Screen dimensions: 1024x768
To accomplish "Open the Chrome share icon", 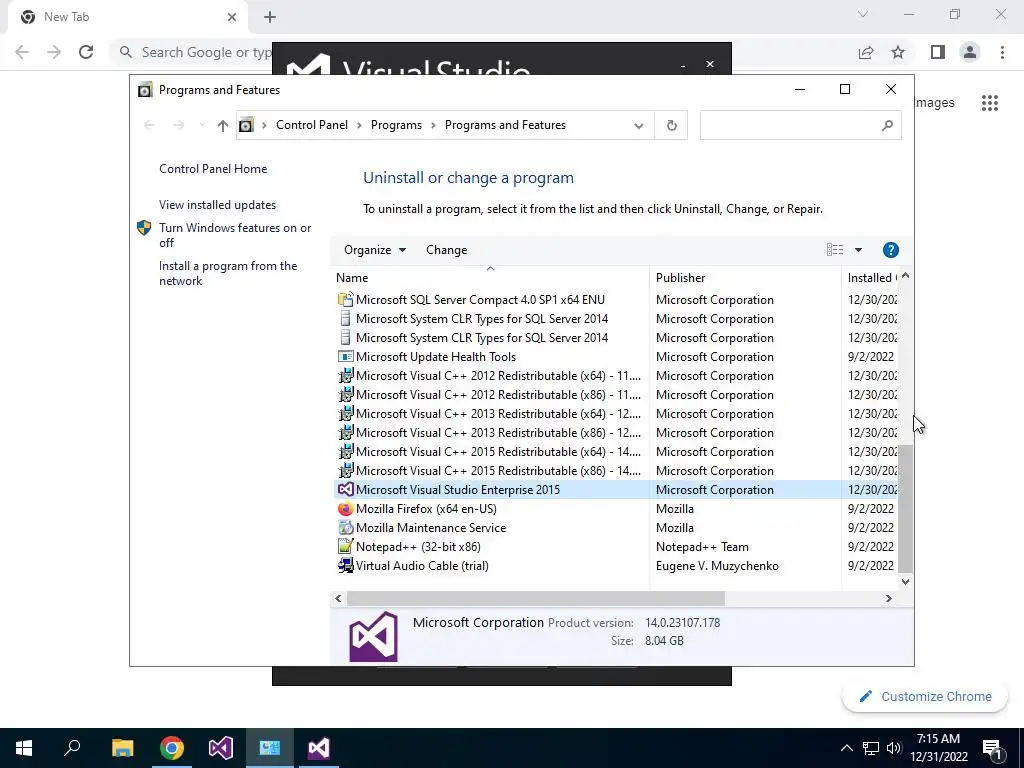I will pyautogui.click(x=866, y=52).
